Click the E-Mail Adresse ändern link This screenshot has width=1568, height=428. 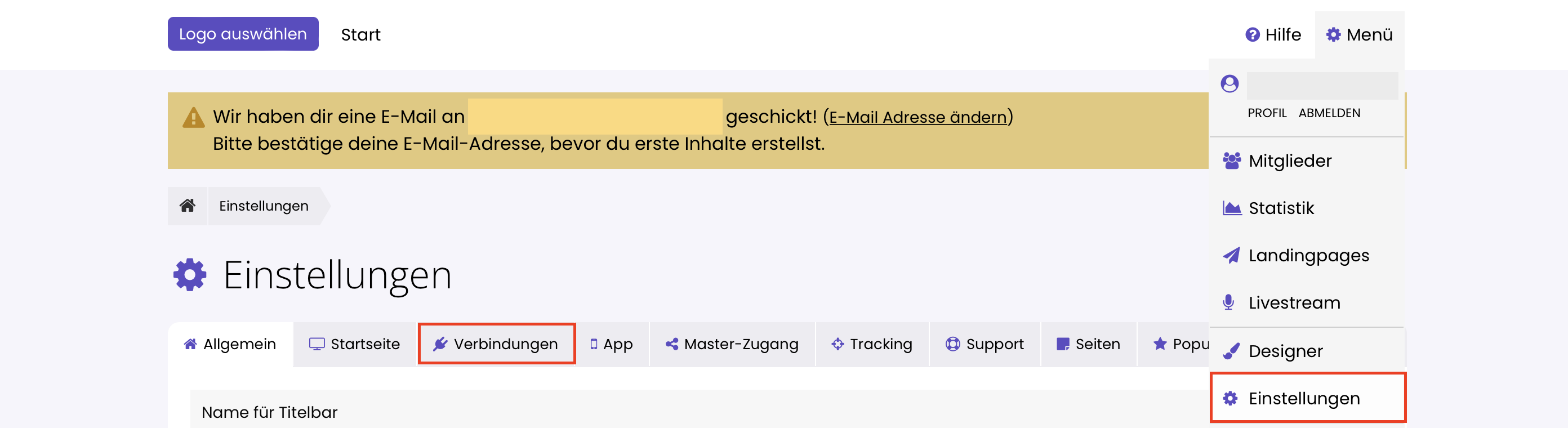(917, 117)
